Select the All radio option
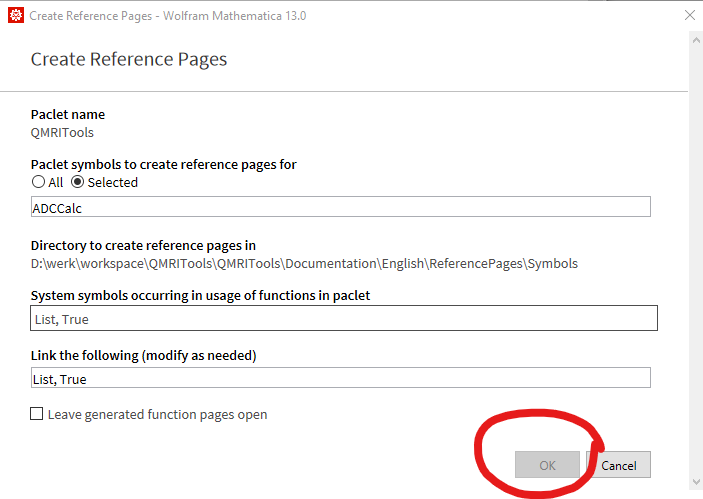 pos(39,182)
